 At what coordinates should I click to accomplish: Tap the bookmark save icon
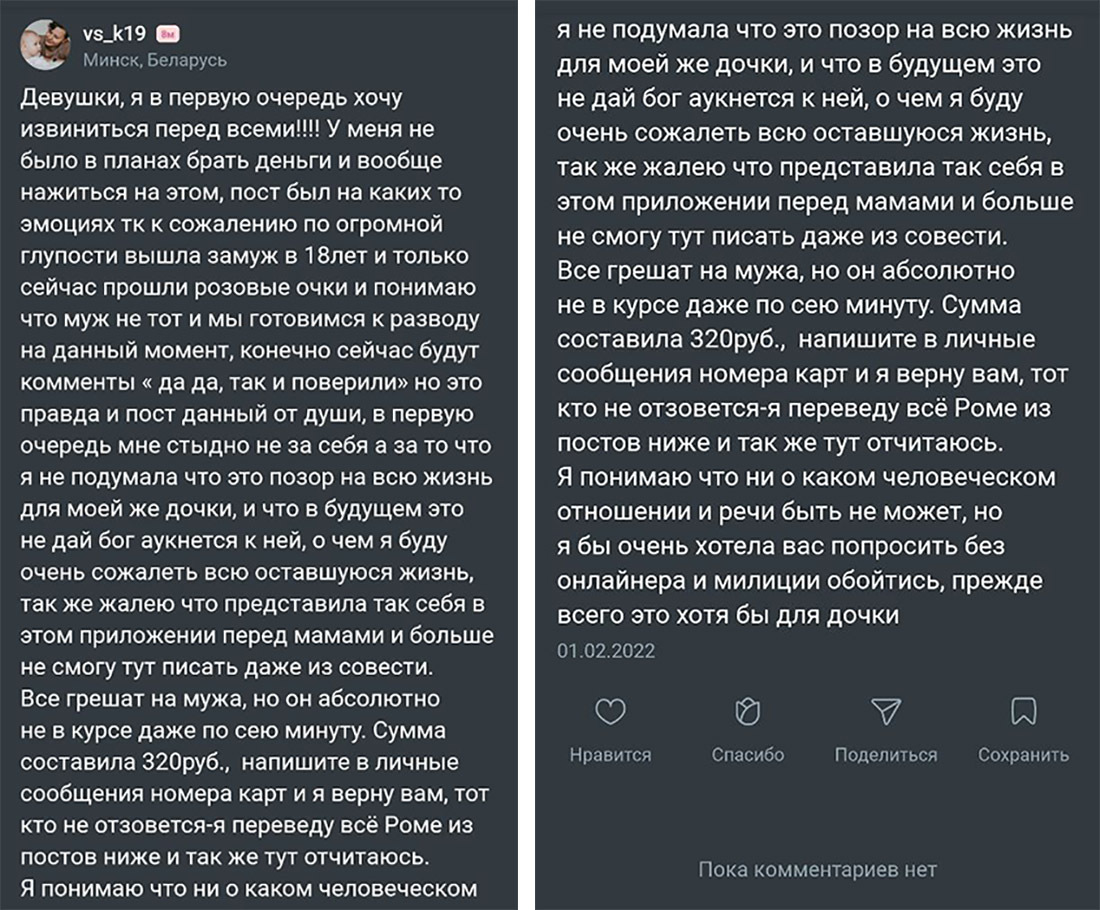(x=1024, y=711)
